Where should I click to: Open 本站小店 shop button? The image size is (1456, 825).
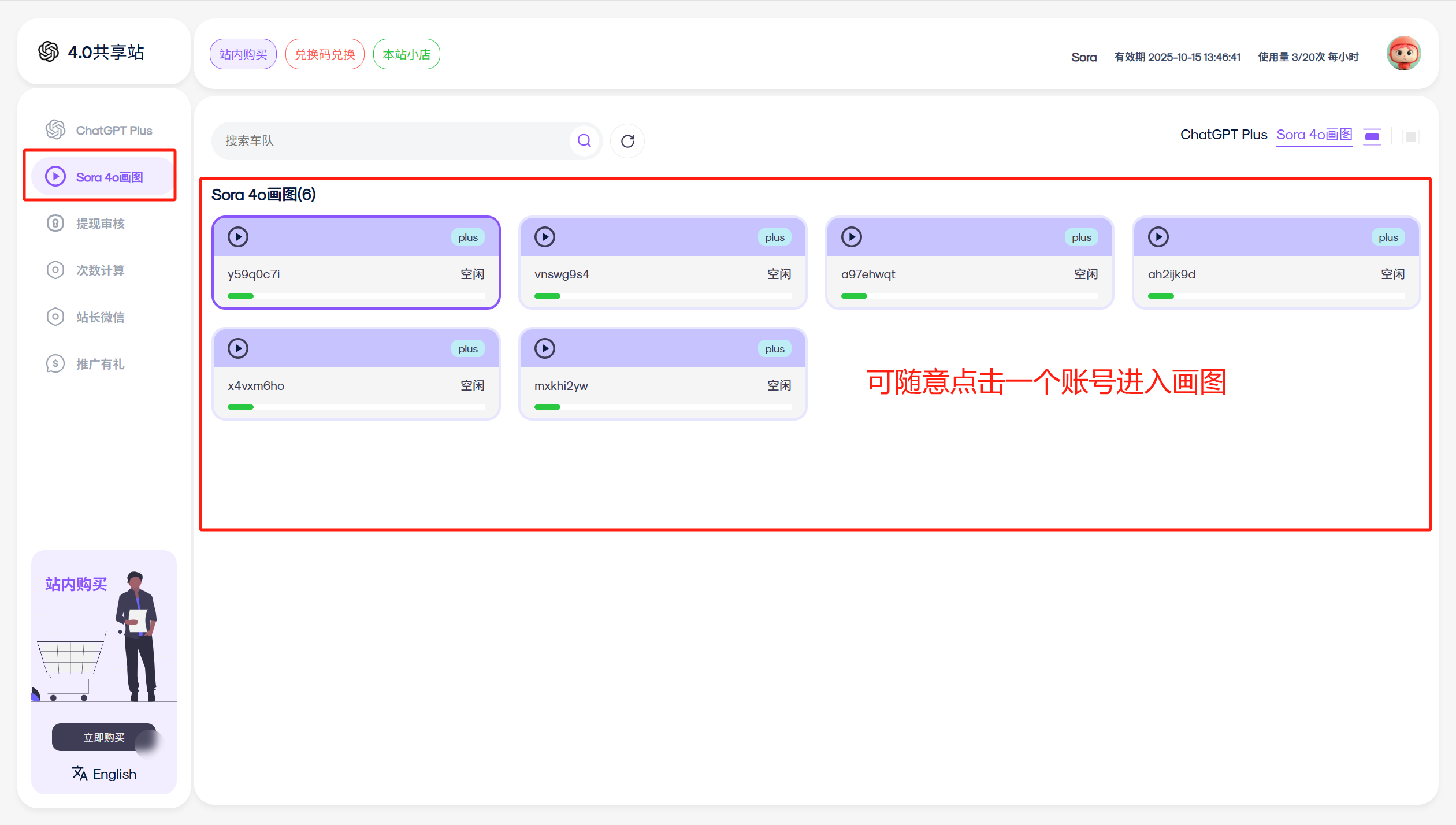click(407, 54)
